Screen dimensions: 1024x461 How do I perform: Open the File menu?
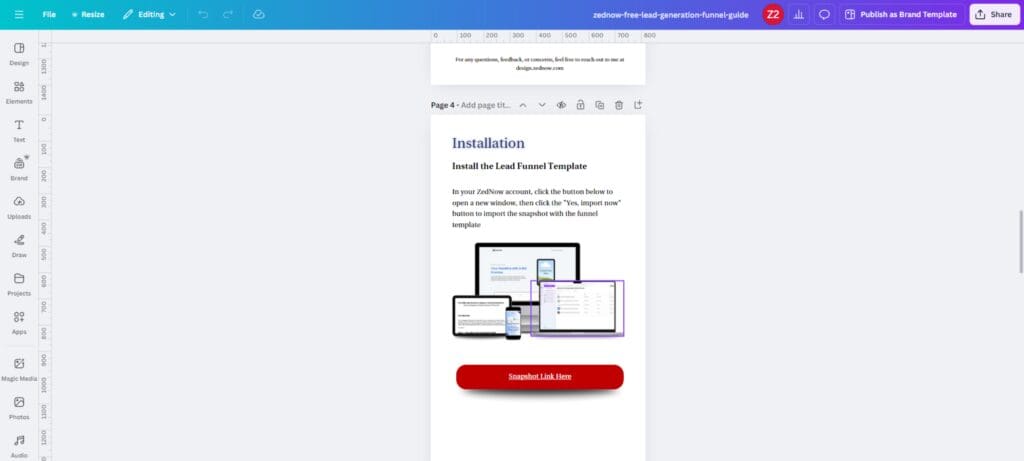pos(49,14)
